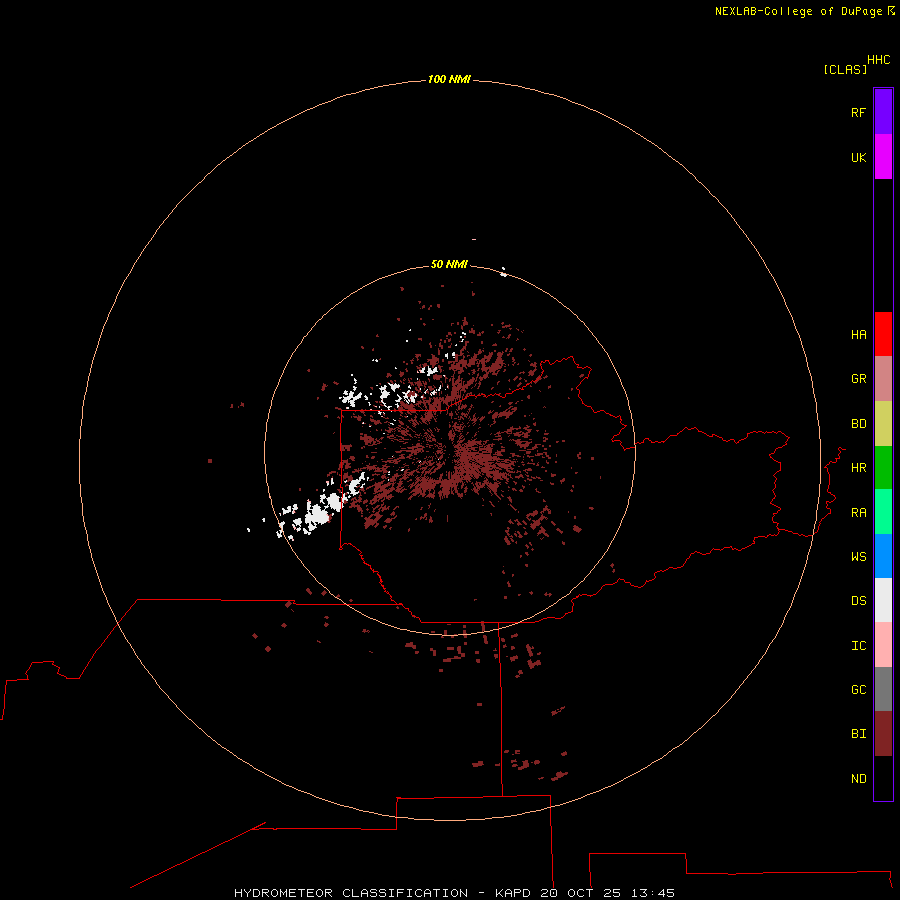Screen dimensions: 900x900
Task: Click the HA legend label
Action: tap(858, 335)
